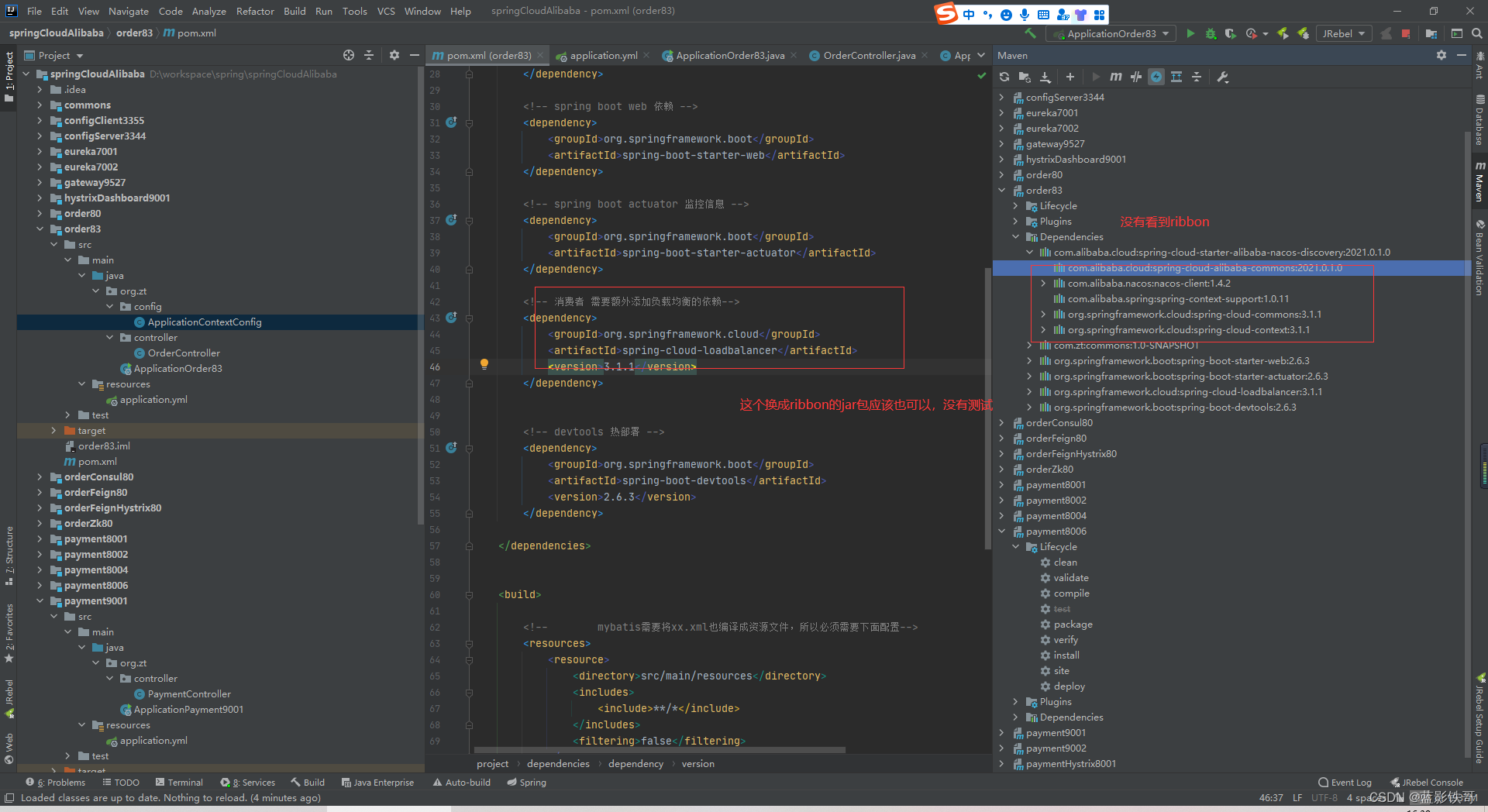Viewport: 1488px width, 812px height.
Task: Close the pom.xml (order83) tab
Action: coord(540,55)
